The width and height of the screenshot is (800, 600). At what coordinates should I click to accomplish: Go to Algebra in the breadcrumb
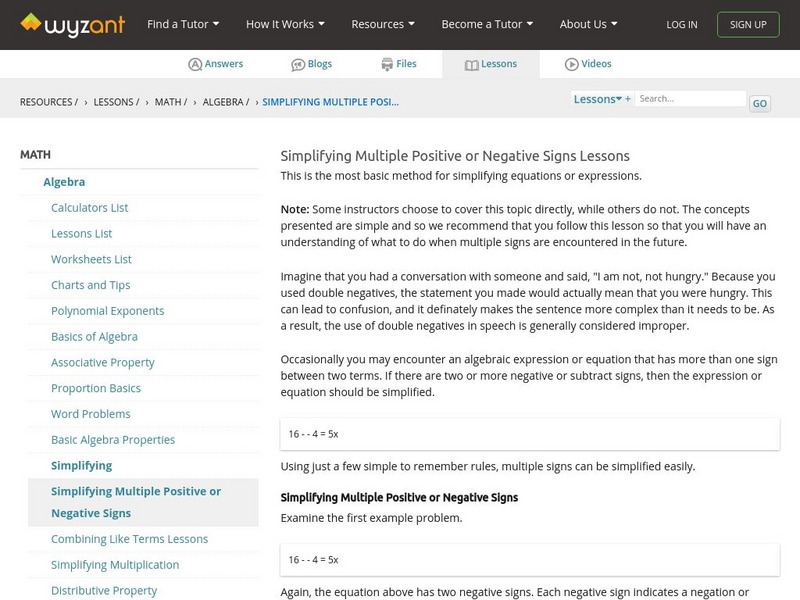pyautogui.click(x=226, y=102)
